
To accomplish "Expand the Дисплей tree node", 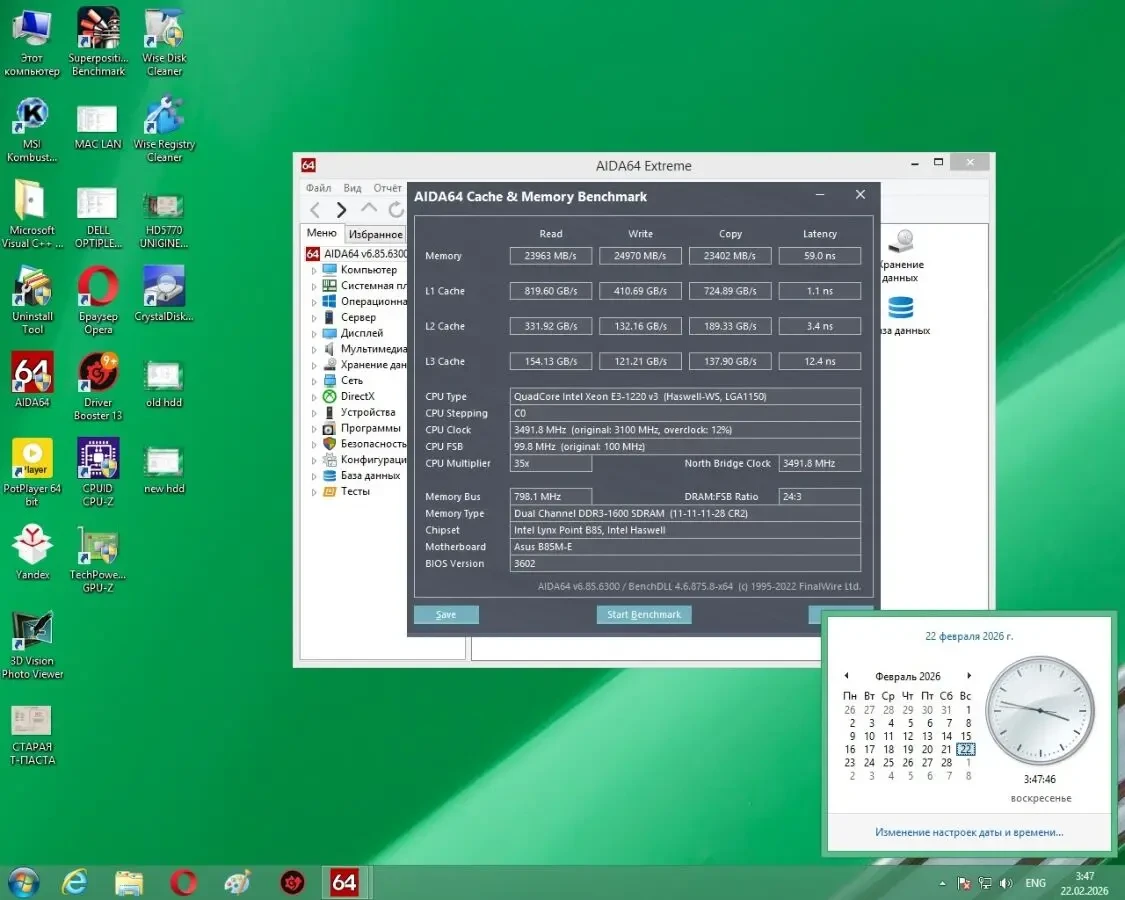I will (314, 334).
